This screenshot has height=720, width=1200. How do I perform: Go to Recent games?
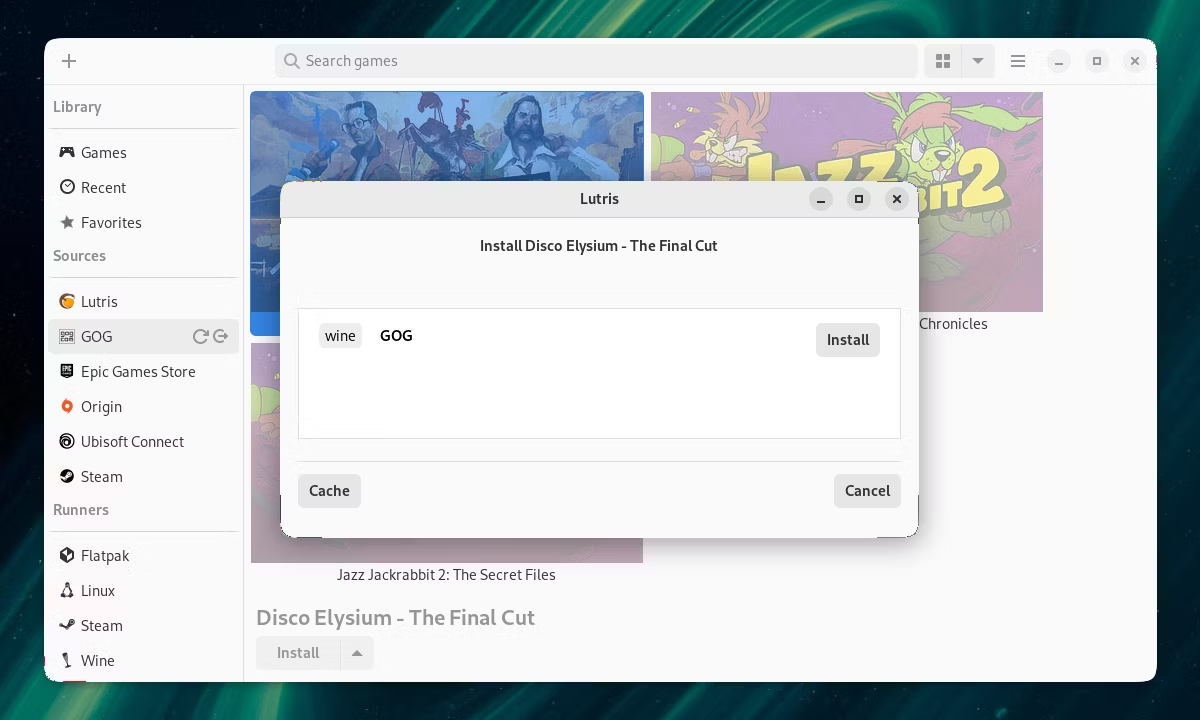103,188
